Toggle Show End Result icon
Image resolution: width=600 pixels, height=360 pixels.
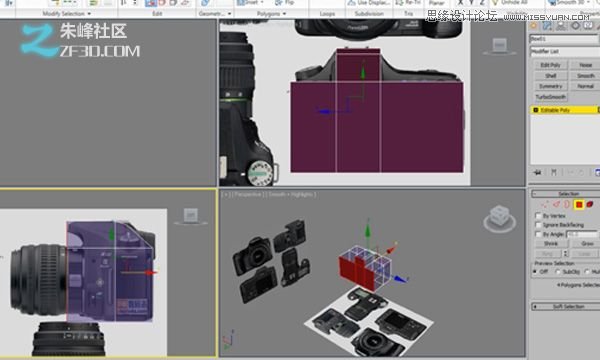click(x=554, y=173)
